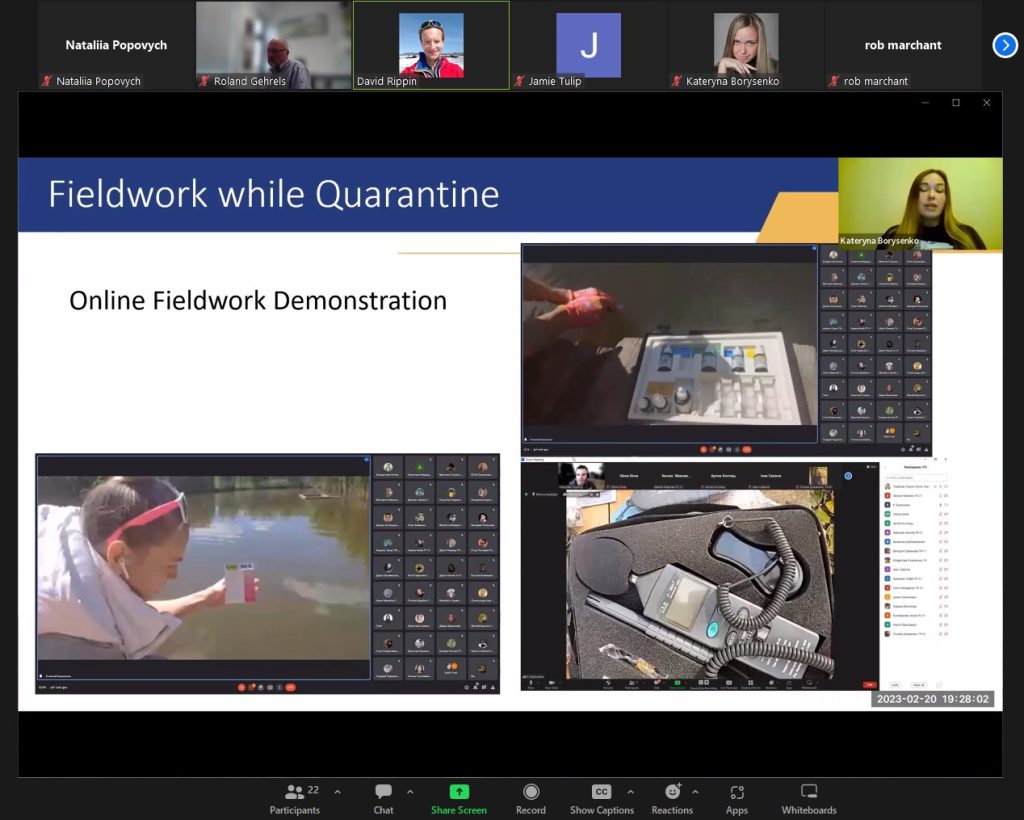The image size is (1024, 820).
Task: Open the Apps panel
Action: tap(736, 798)
